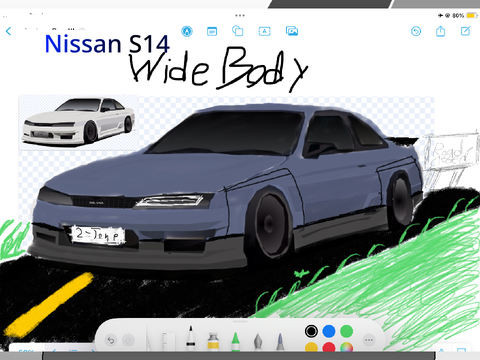The image size is (480, 360).
Task: Tap the "2-Temp" license plate
Action: [98, 234]
